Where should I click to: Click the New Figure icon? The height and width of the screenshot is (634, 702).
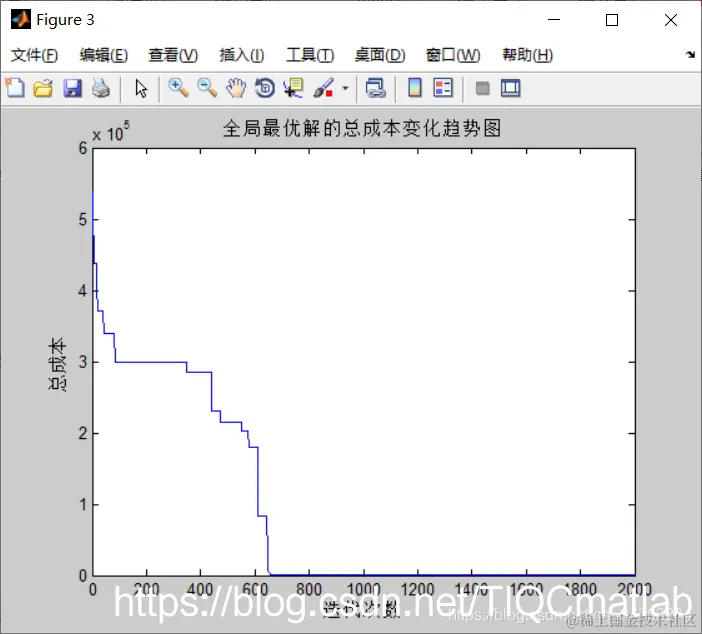tap(15, 88)
